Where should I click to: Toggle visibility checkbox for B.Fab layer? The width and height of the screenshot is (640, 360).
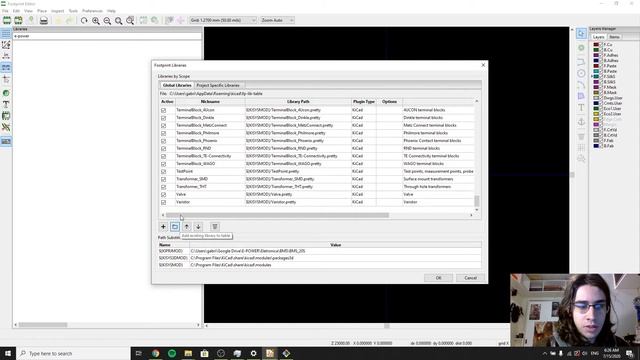(x=601, y=146)
